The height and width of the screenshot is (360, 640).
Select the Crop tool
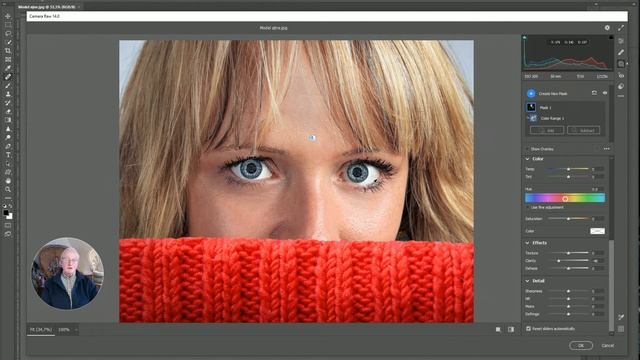coord(8,51)
